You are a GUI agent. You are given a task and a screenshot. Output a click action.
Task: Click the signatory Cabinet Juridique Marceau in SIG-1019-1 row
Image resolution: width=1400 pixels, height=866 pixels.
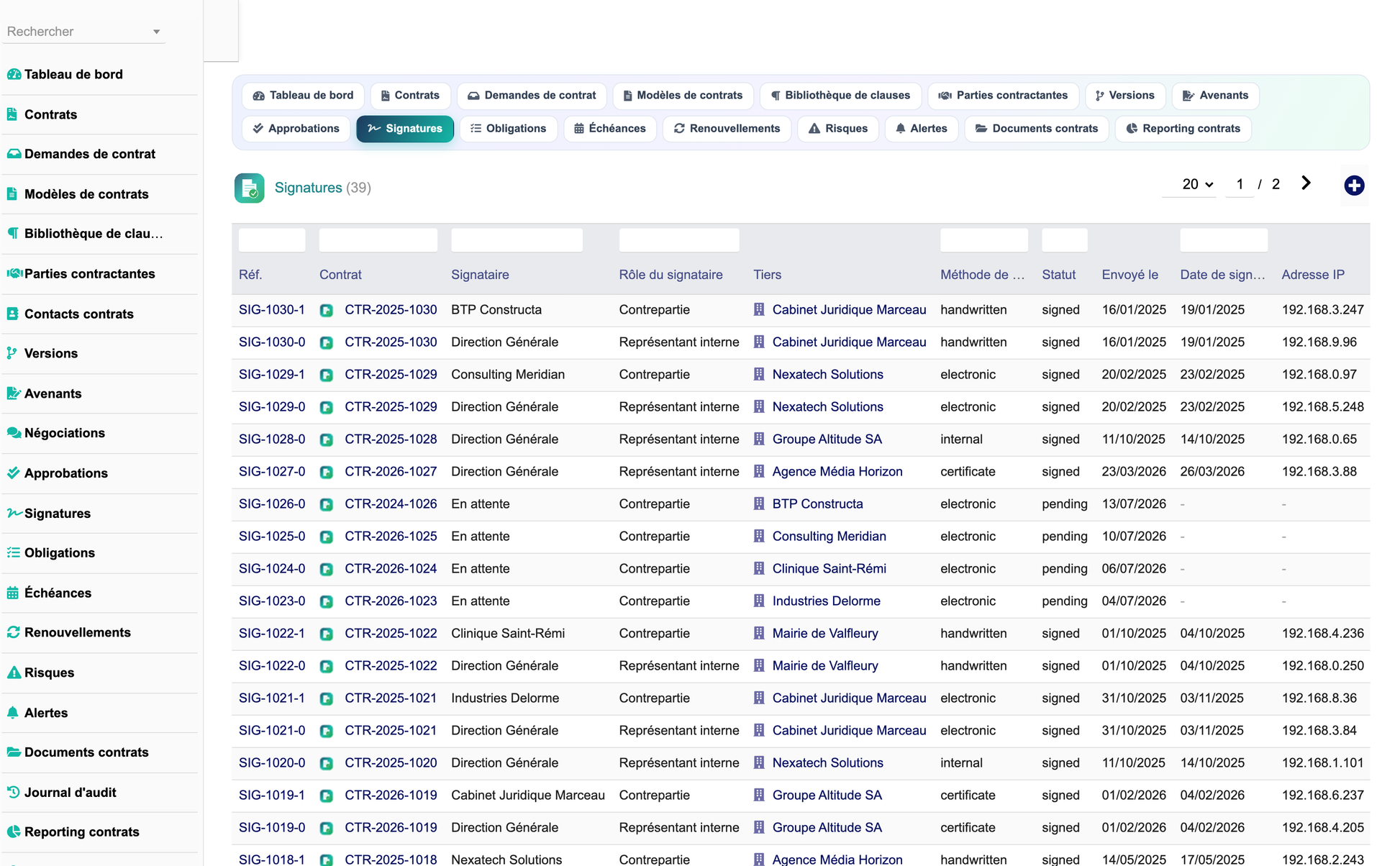(528, 796)
